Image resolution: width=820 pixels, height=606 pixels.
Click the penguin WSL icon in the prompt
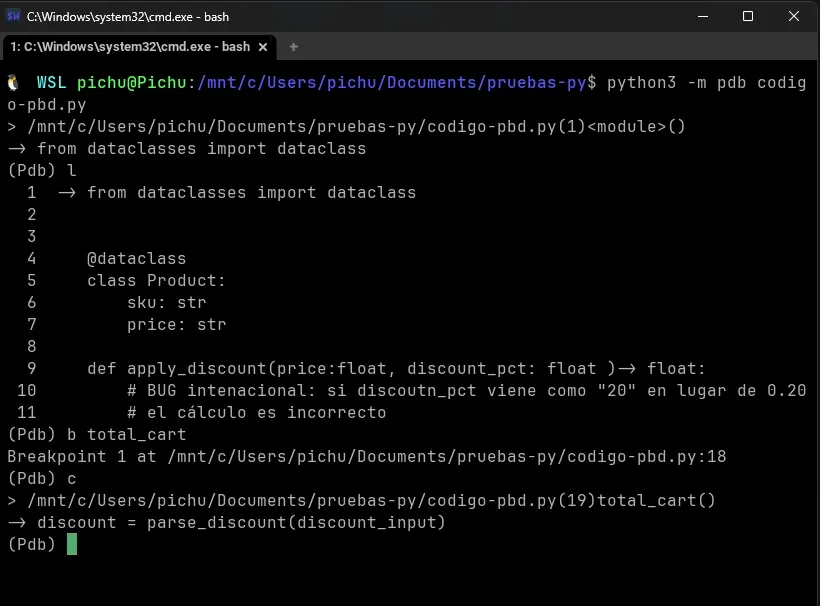[14, 83]
